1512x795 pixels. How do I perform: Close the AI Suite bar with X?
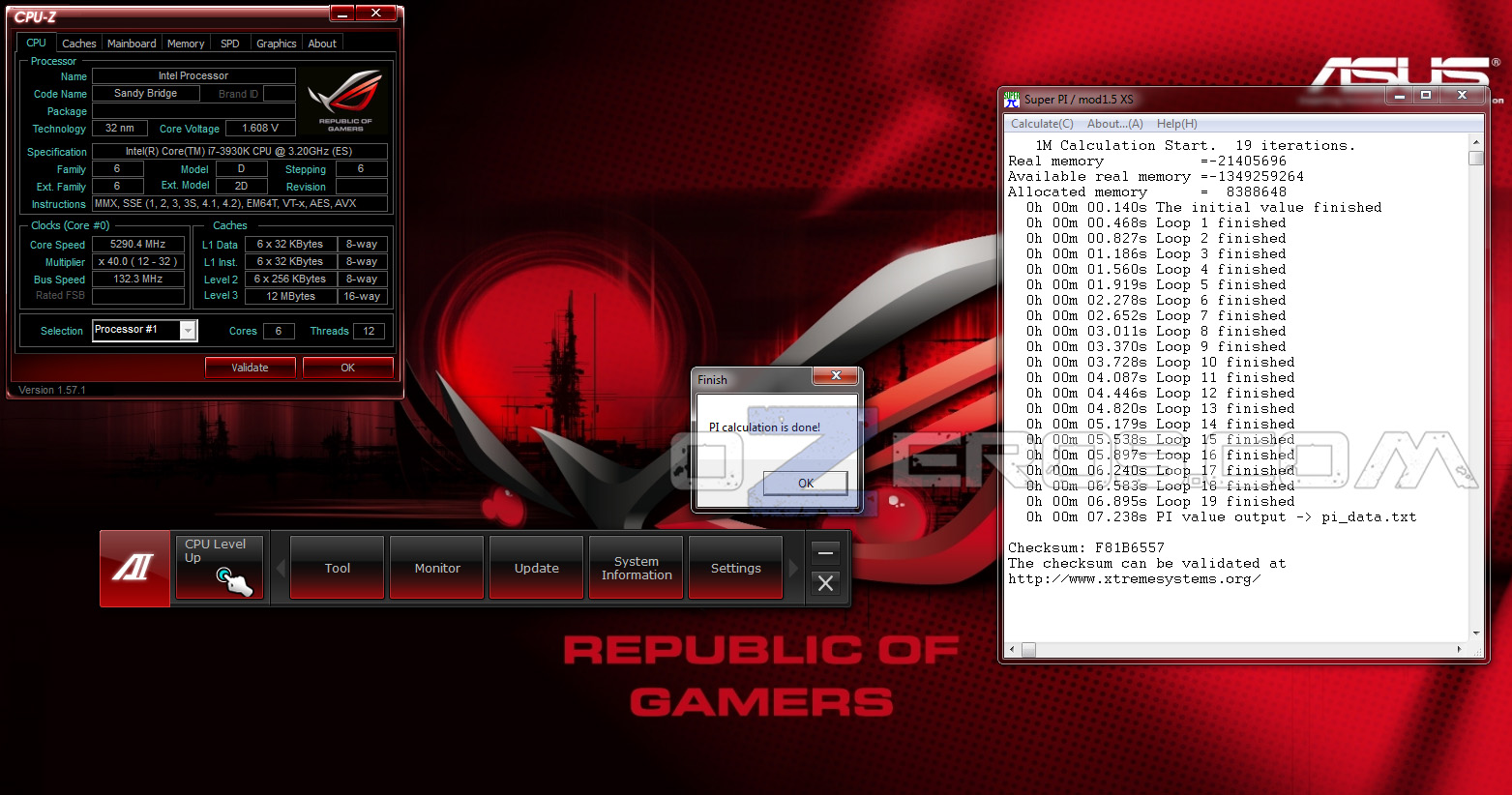pos(825,583)
